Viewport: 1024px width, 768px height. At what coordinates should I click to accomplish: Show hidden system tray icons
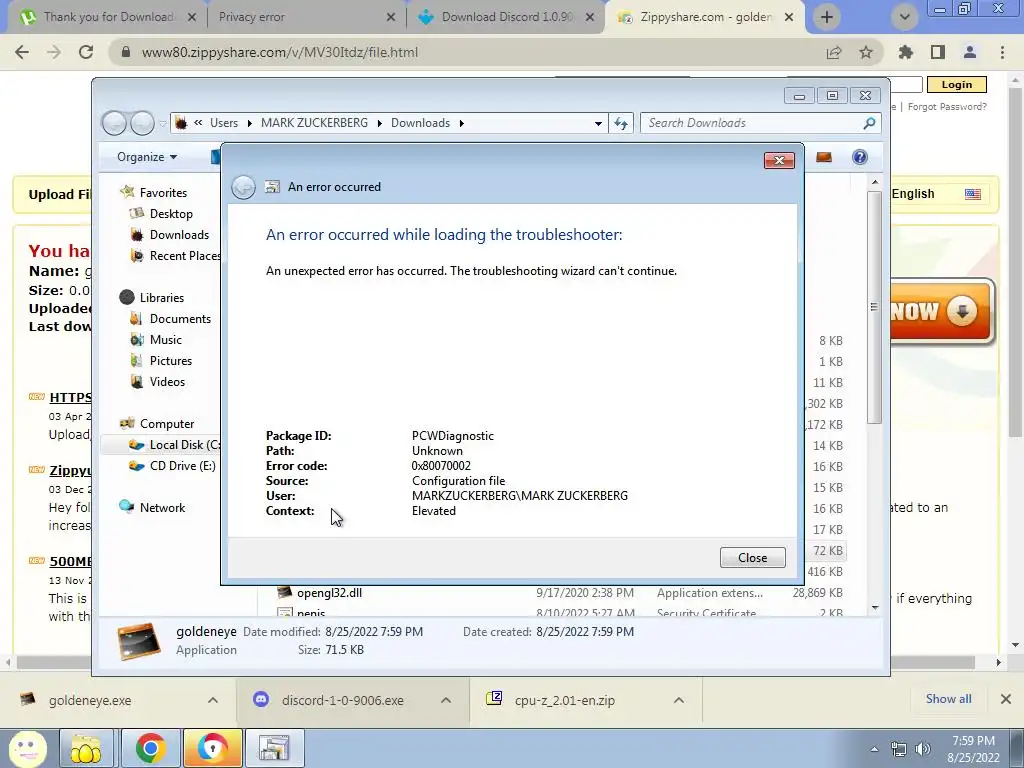click(x=874, y=750)
